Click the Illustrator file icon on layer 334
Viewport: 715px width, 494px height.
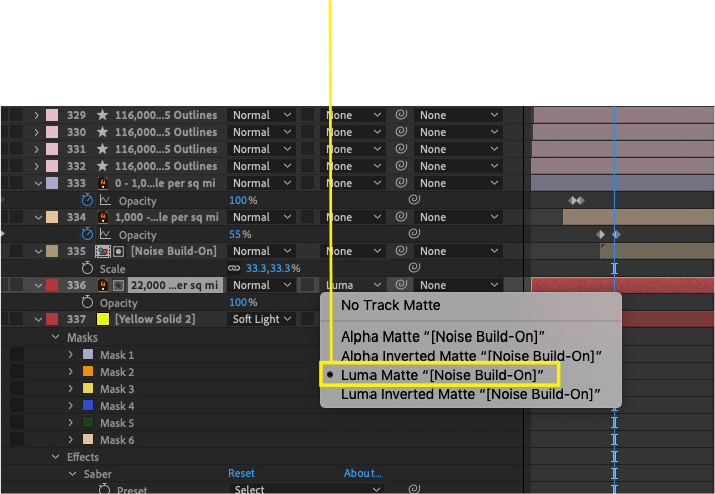104,217
